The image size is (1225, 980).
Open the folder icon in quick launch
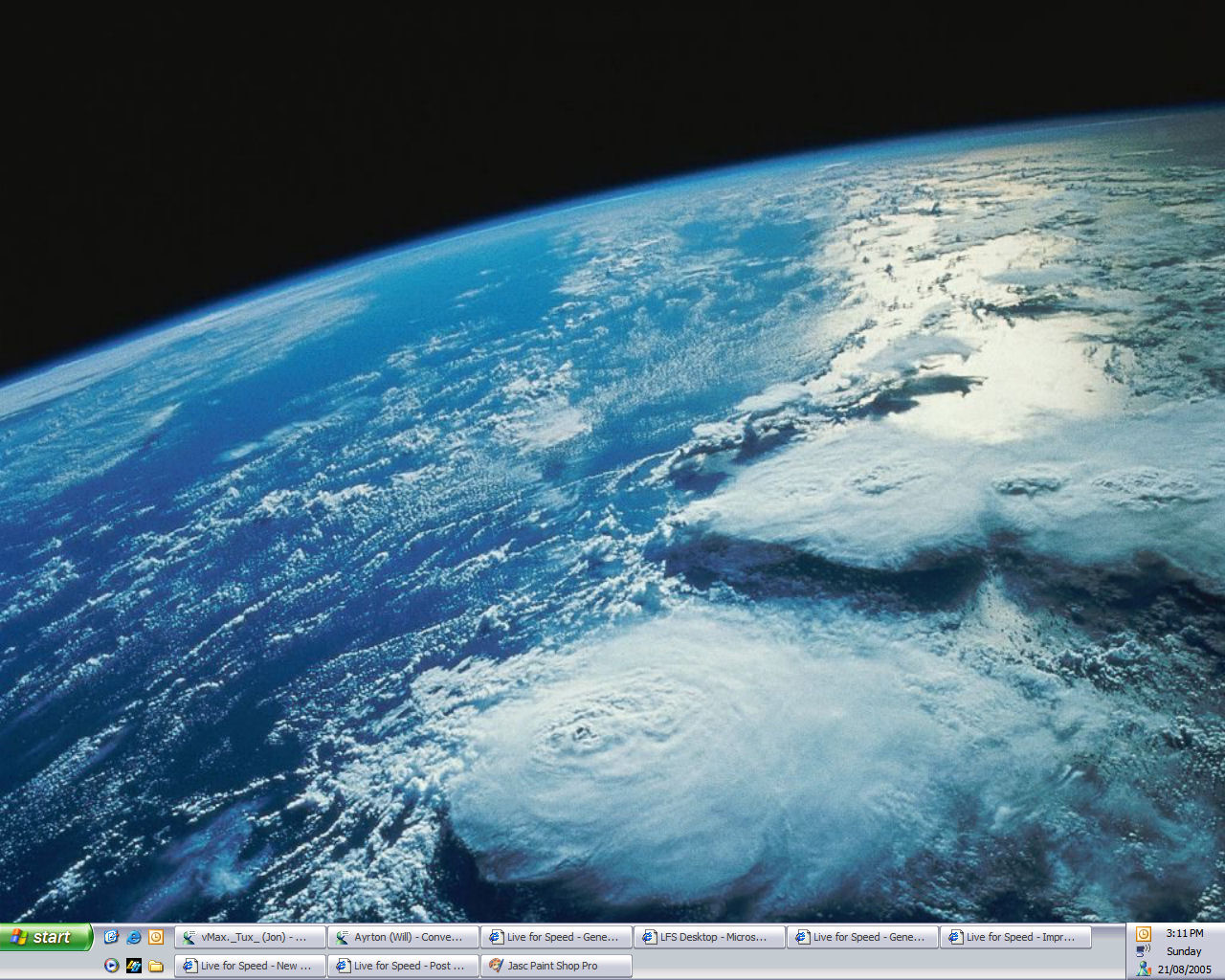tap(156, 966)
